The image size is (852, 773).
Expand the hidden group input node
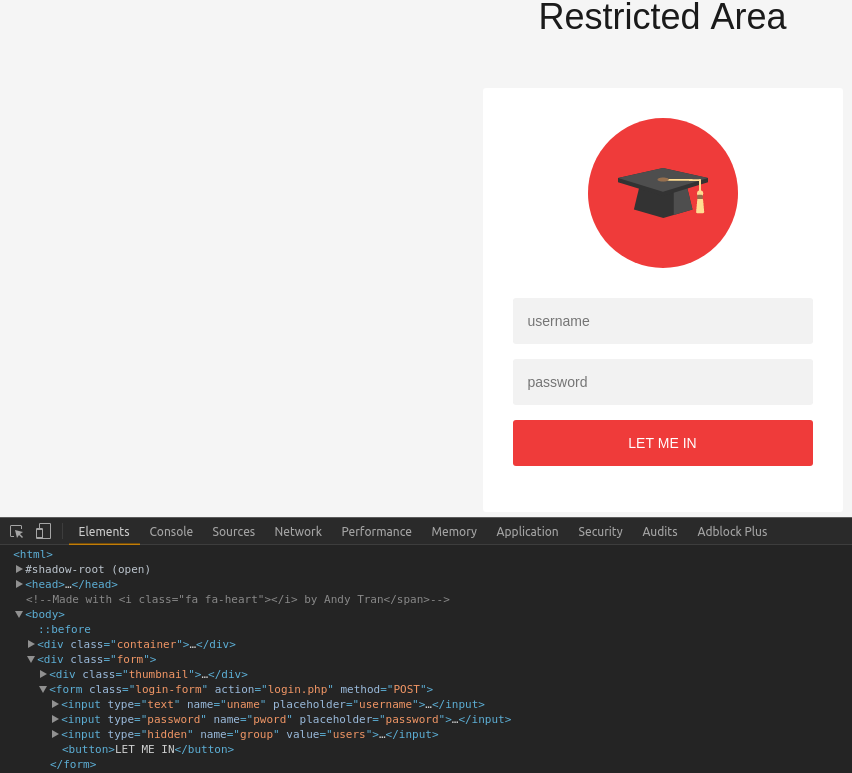[x=55, y=734]
